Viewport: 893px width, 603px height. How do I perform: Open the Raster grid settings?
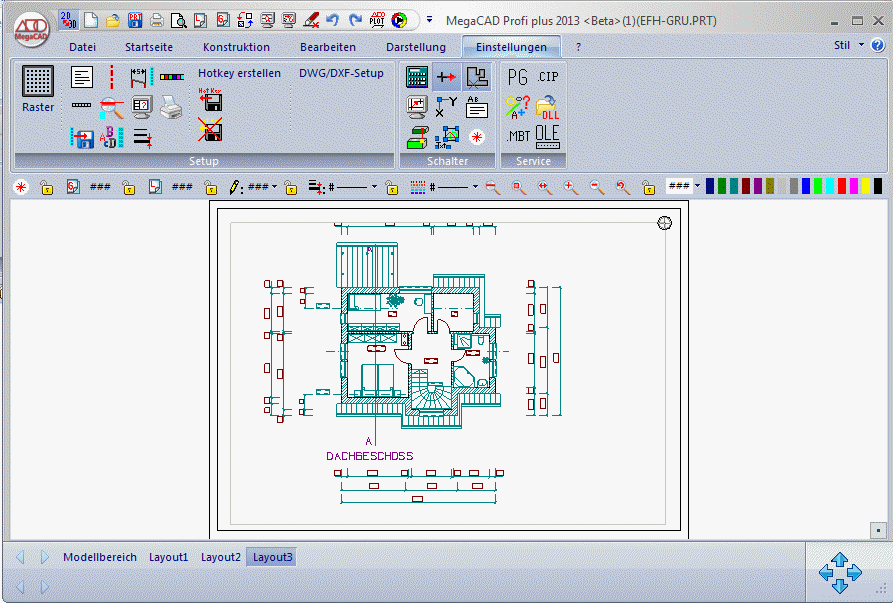point(38,88)
